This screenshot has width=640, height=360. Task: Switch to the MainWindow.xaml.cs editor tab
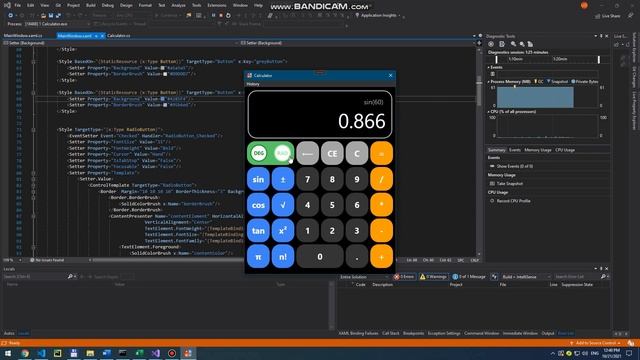[x=23, y=36]
